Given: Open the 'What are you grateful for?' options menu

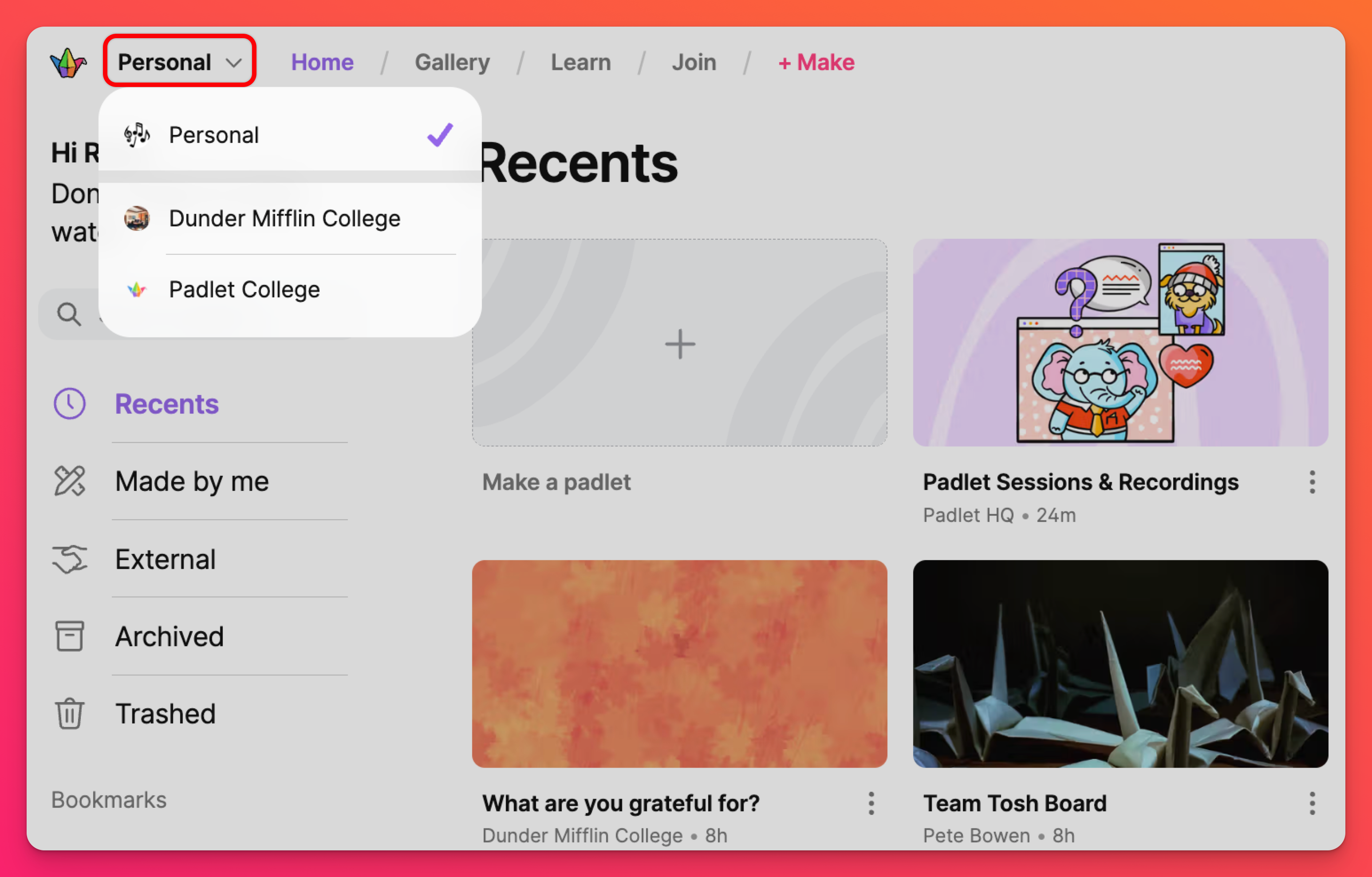Looking at the screenshot, I should (871, 803).
